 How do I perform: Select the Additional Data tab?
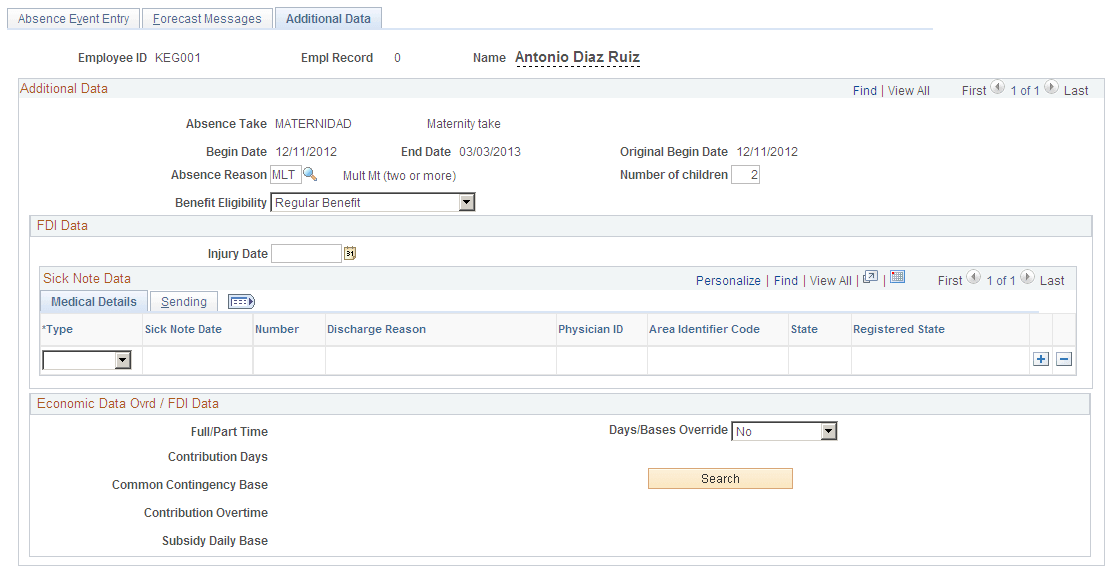point(328,18)
